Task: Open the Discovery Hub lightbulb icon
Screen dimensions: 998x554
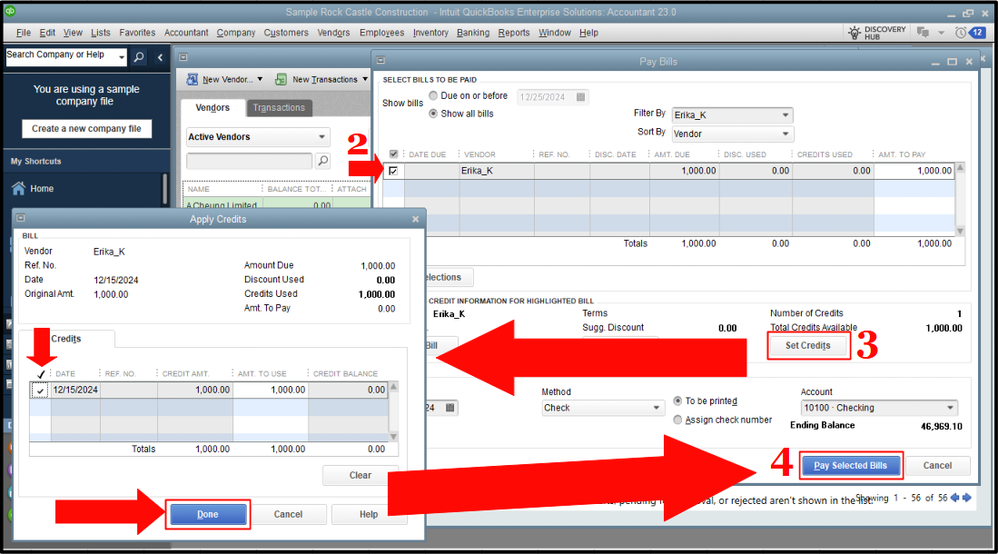Action: (x=855, y=32)
